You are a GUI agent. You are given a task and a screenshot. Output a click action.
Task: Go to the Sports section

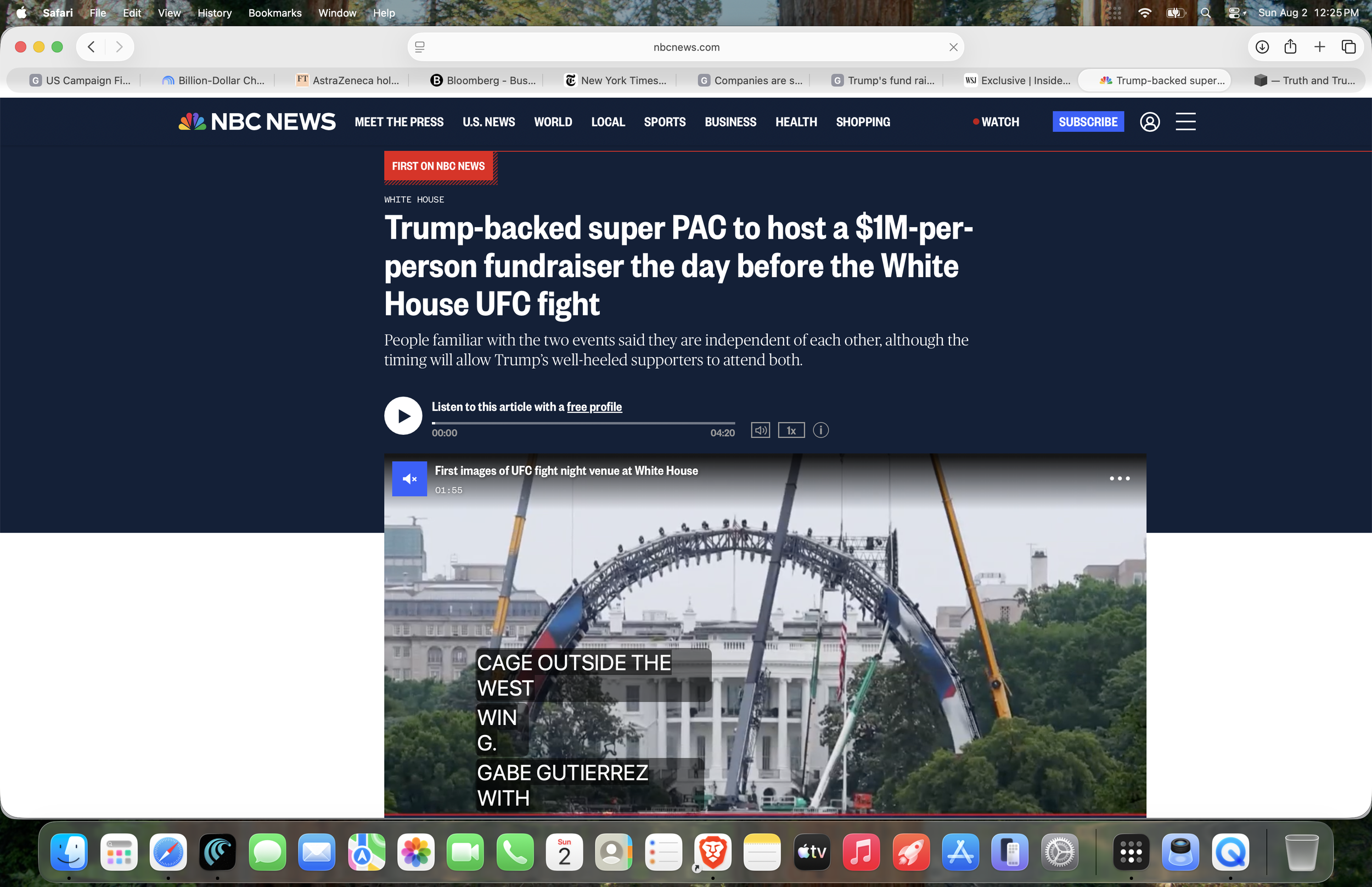(x=665, y=122)
